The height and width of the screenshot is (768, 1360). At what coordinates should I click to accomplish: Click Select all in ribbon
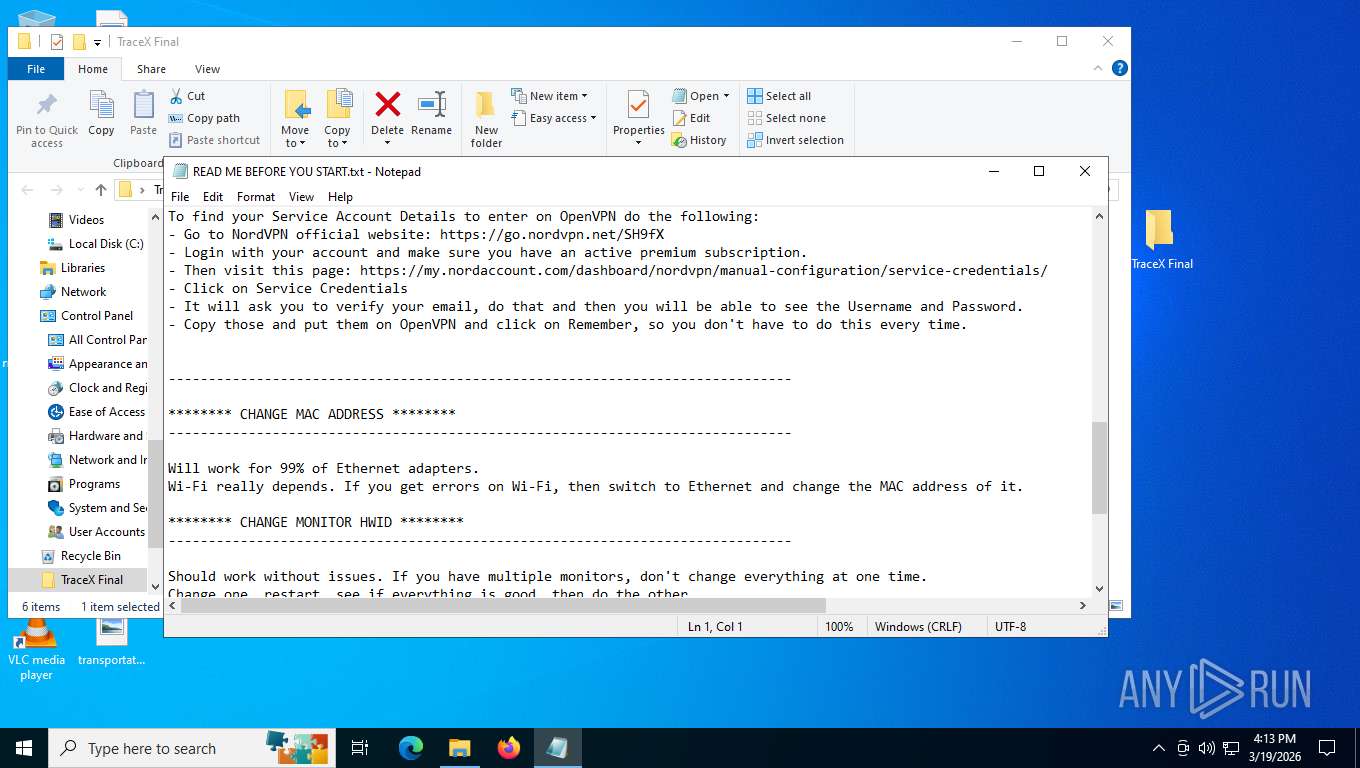coord(779,96)
